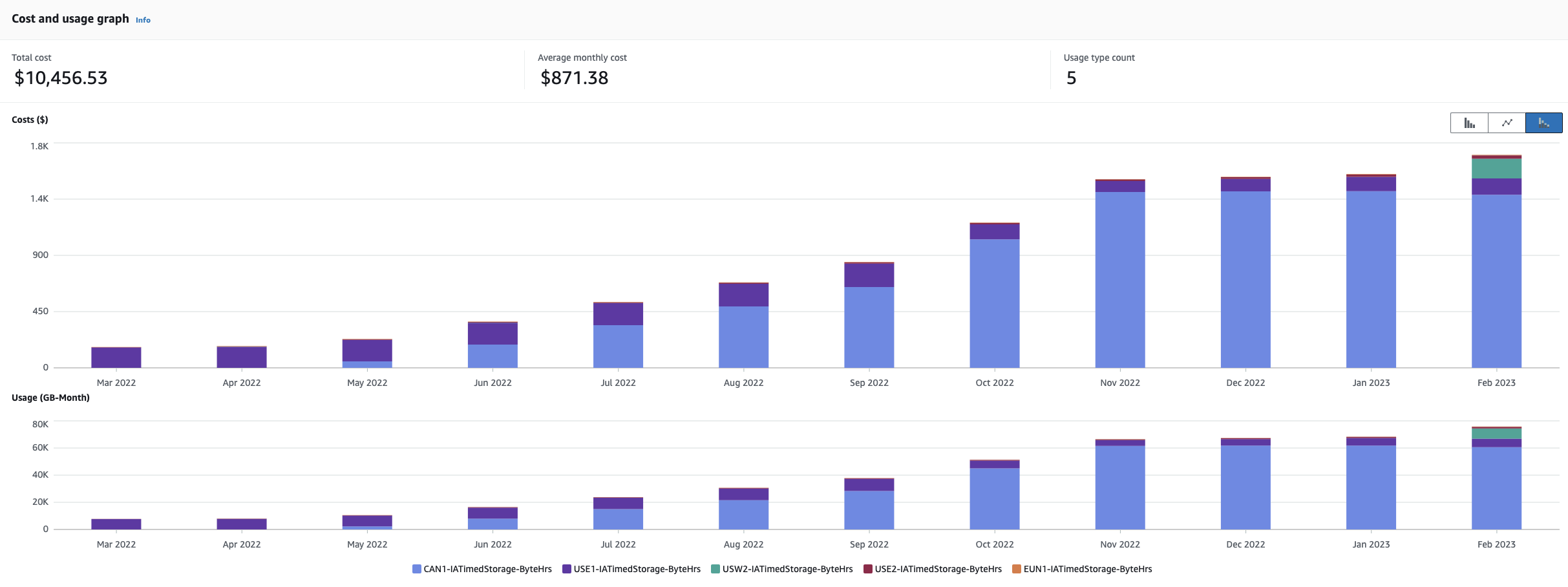Screen dimensions: 1568x587
Task: Click the Average monthly cost figure
Action: pyautogui.click(x=574, y=78)
